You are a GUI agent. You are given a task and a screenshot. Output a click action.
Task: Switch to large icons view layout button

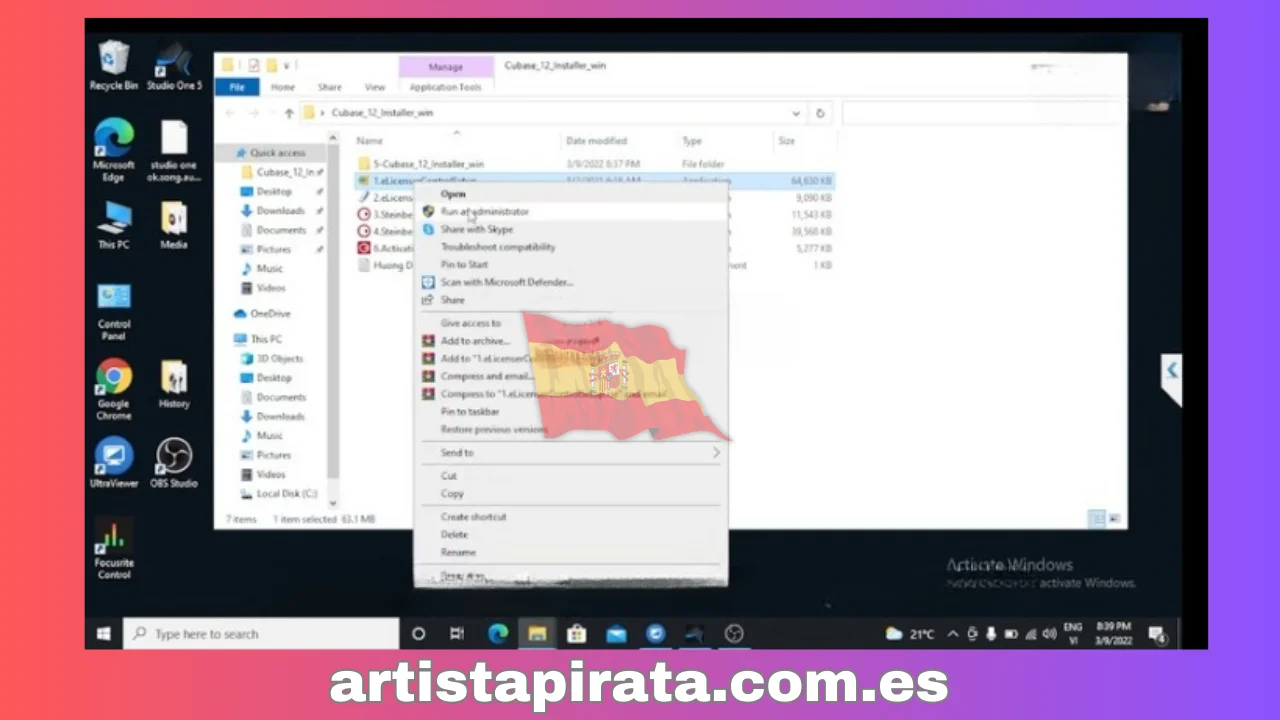[1116, 518]
